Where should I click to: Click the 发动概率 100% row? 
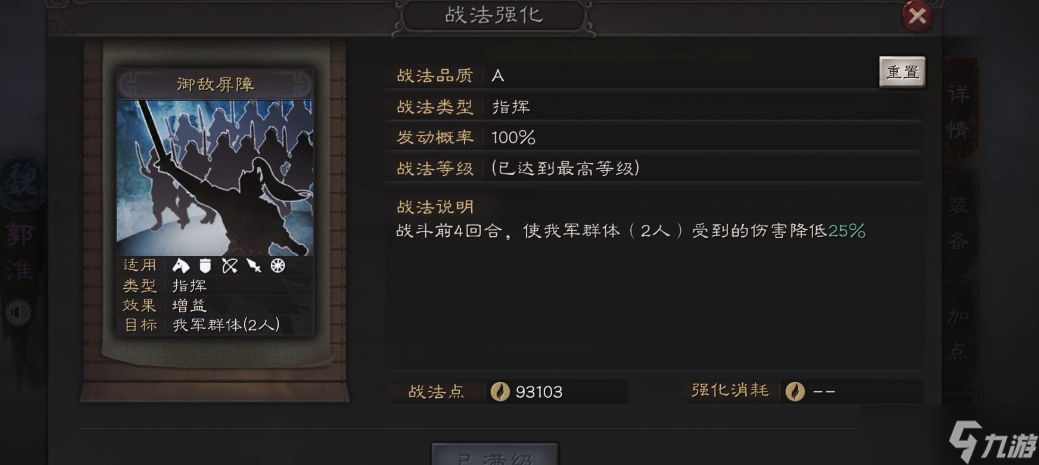coord(654,138)
